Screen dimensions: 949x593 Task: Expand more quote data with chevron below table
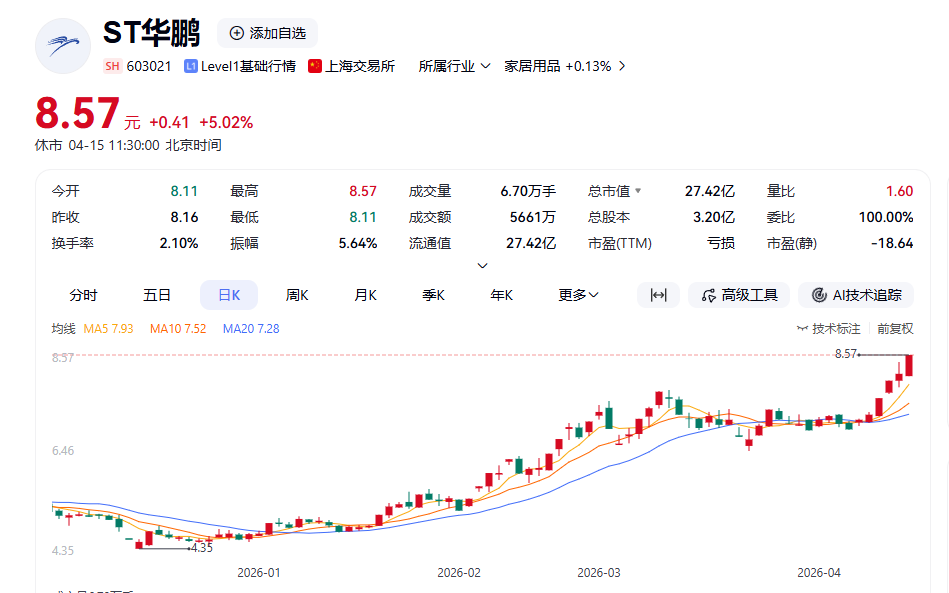tap(482, 266)
